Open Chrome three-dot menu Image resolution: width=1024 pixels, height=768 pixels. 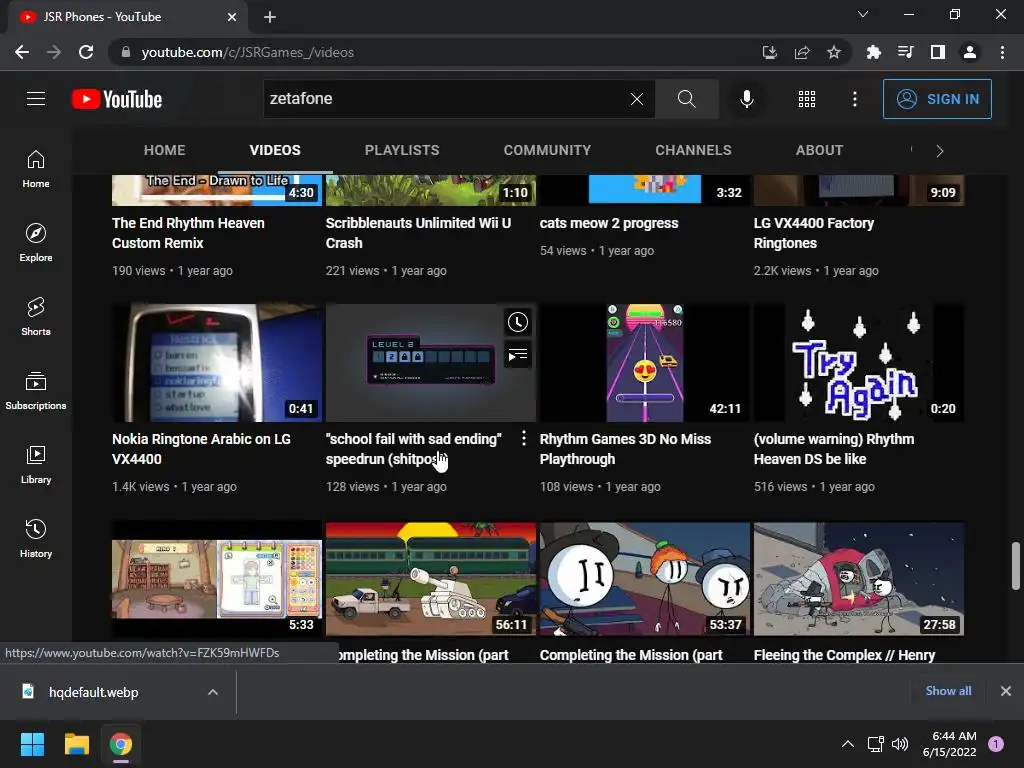click(1002, 52)
